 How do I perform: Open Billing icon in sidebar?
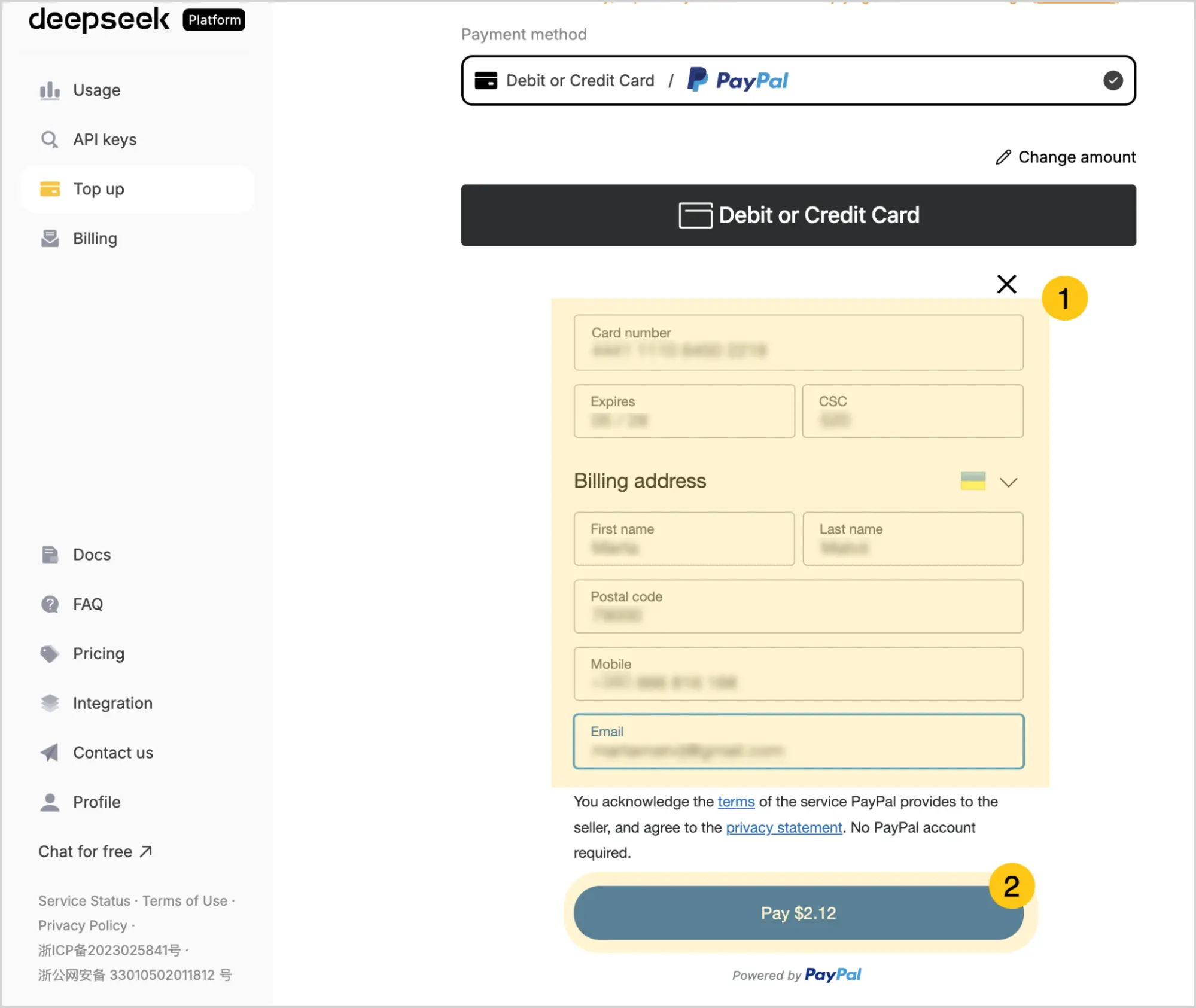pos(50,238)
